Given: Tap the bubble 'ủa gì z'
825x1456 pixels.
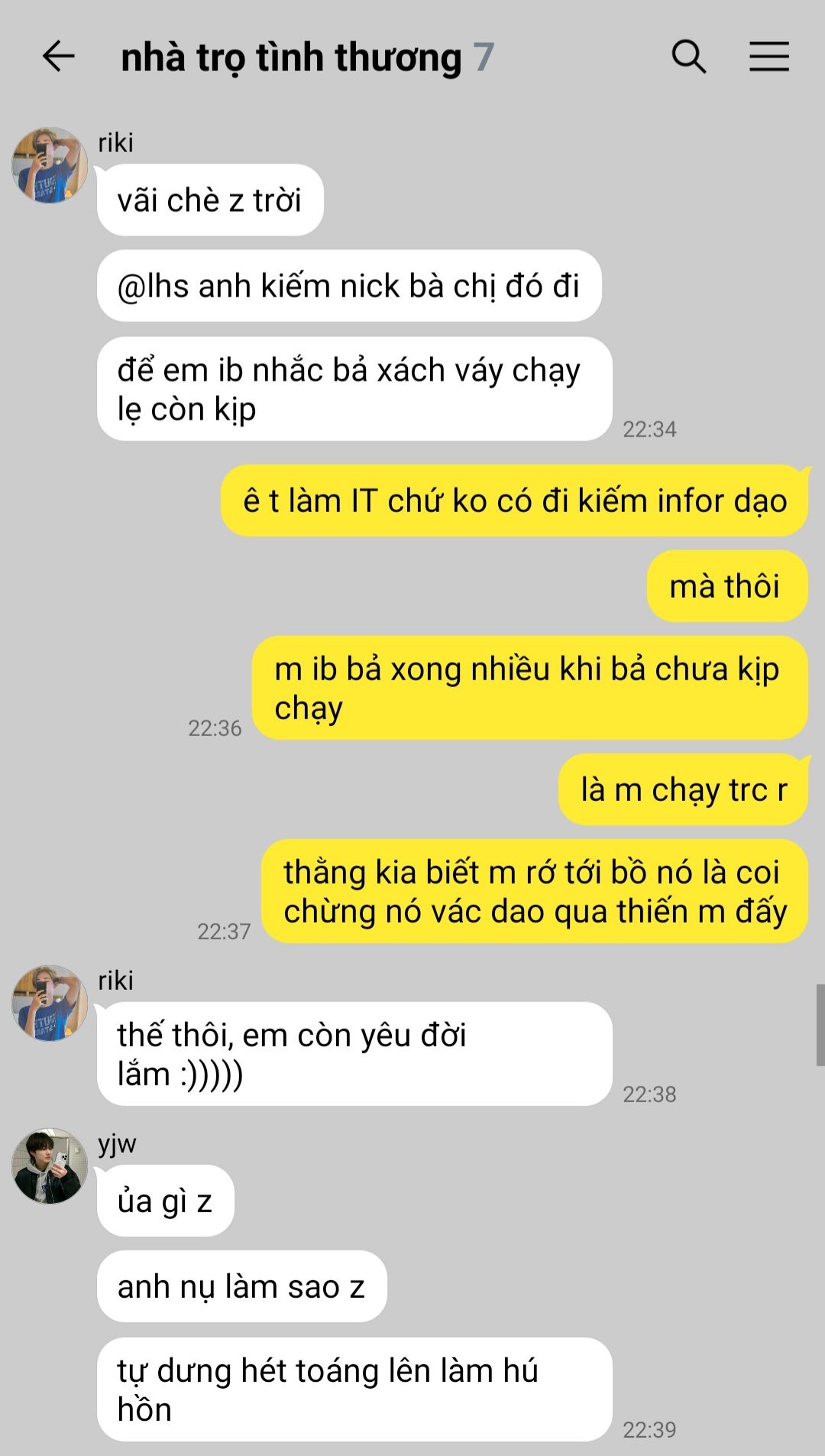Looking at the screenshot, I should 165,1201.
